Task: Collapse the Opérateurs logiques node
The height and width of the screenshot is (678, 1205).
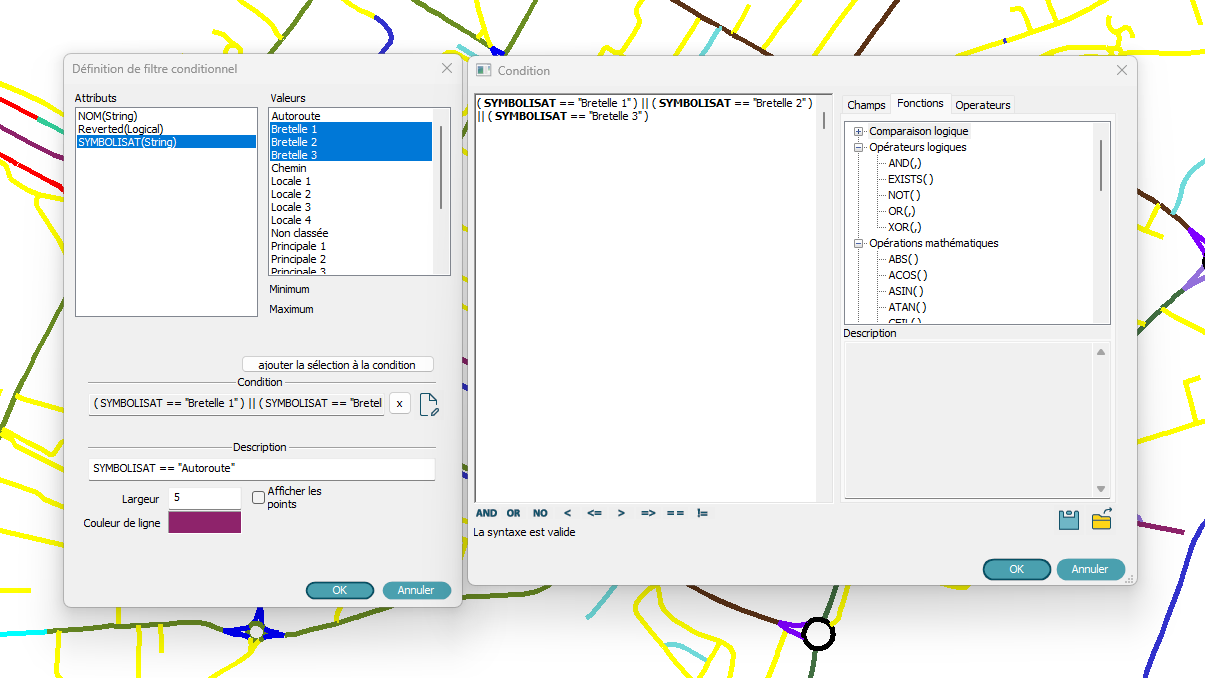Action: (x=858, y=148)
